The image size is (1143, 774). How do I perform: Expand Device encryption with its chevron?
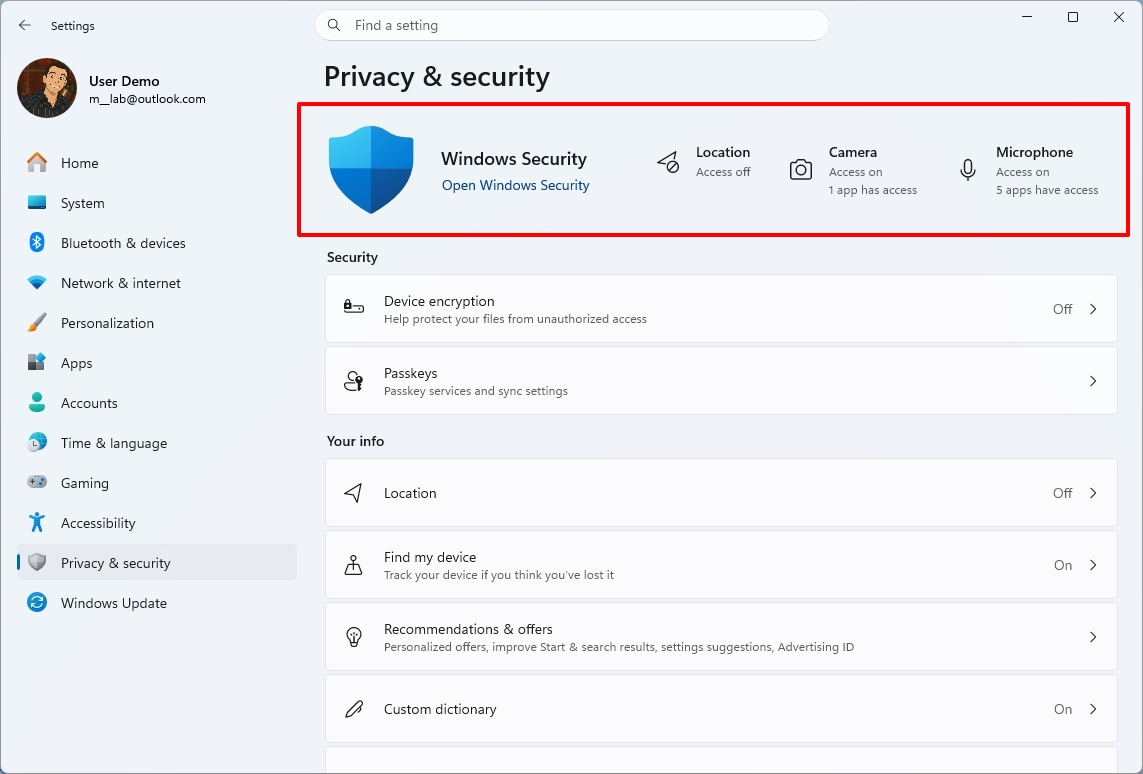(1093, 309)
